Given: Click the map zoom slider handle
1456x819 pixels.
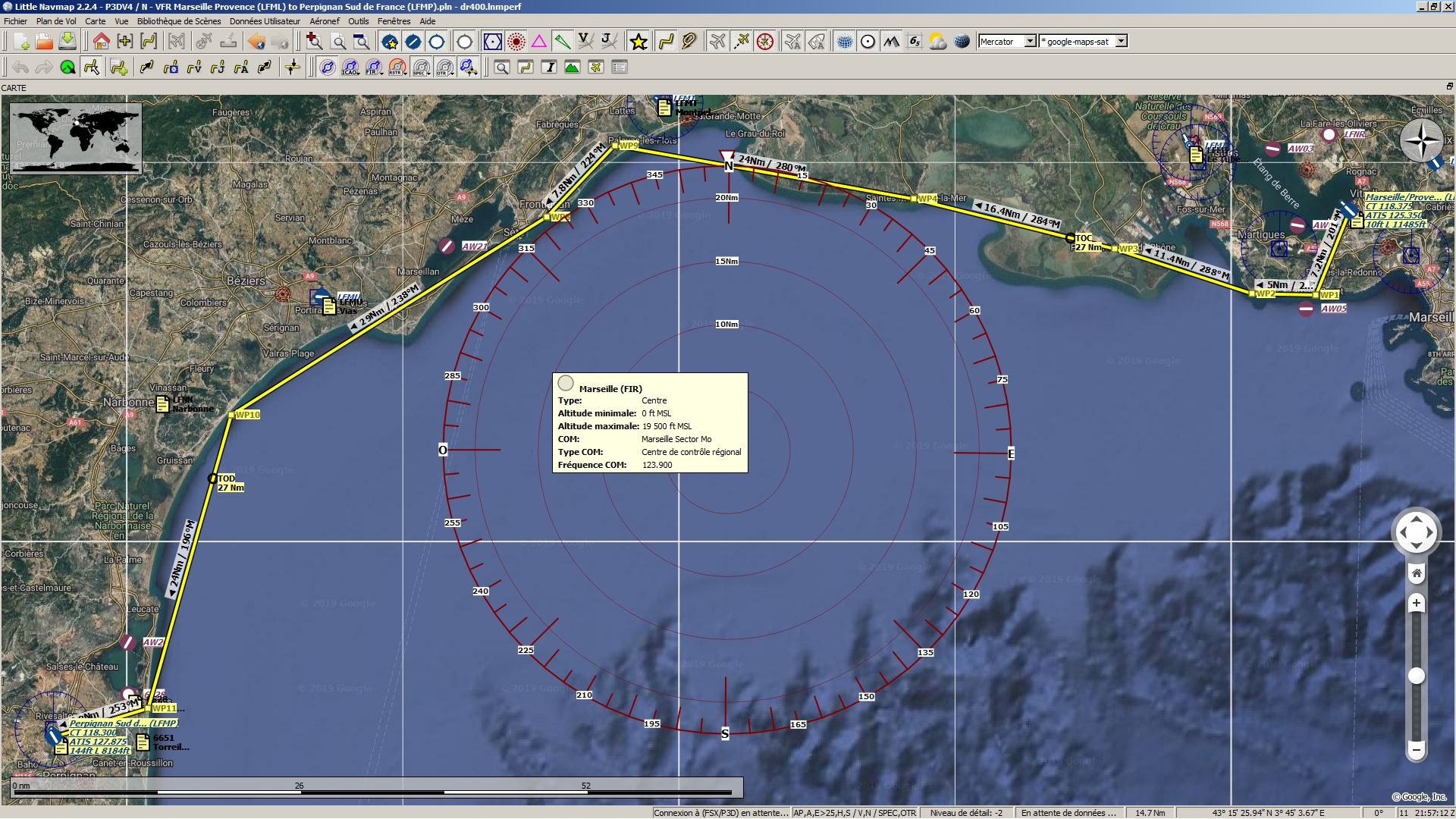Looking at the screenshot, I should pyautogui.click(x=1416, y=676).
